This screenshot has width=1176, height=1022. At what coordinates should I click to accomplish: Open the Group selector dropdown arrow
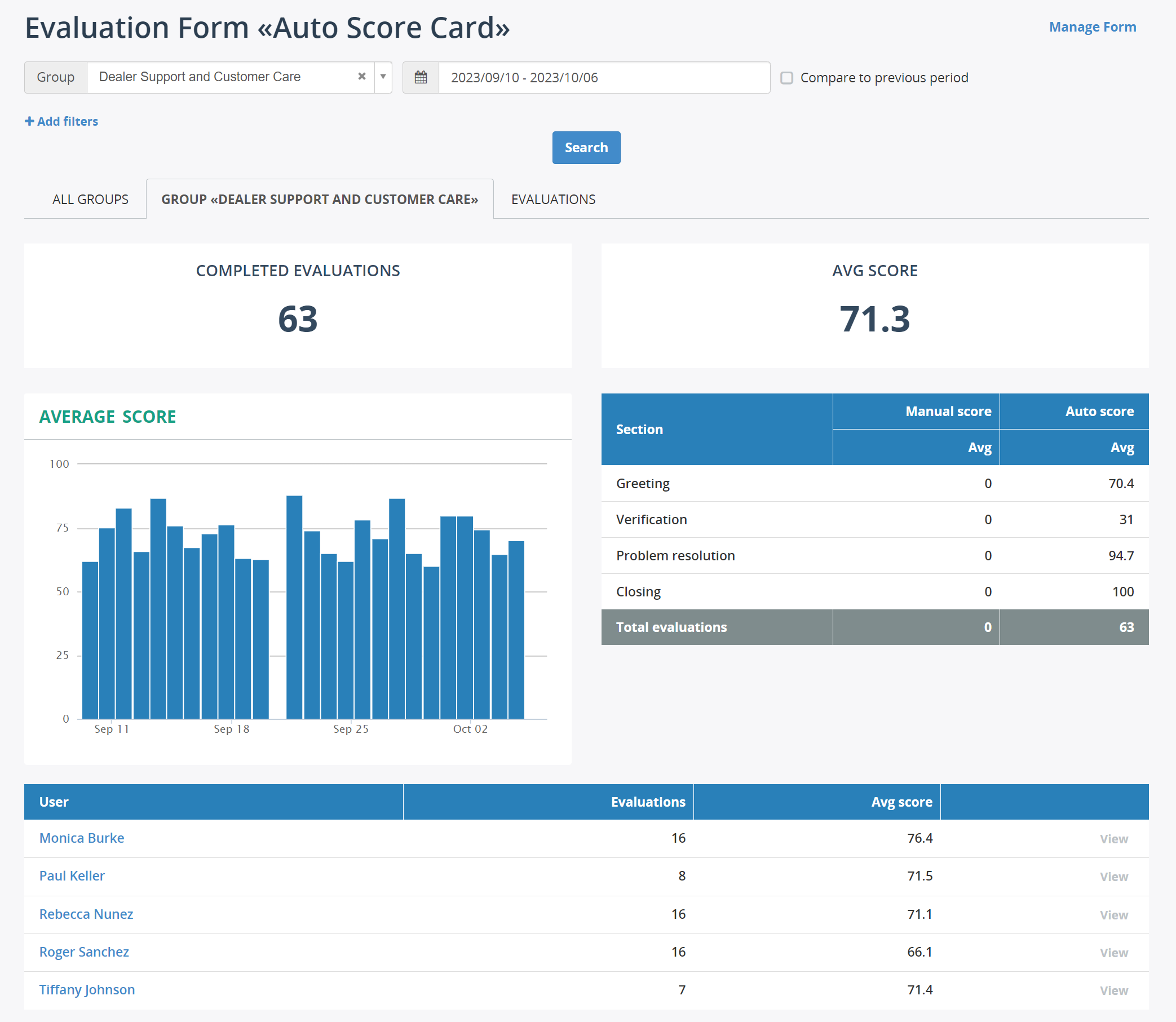click(382, 77)
